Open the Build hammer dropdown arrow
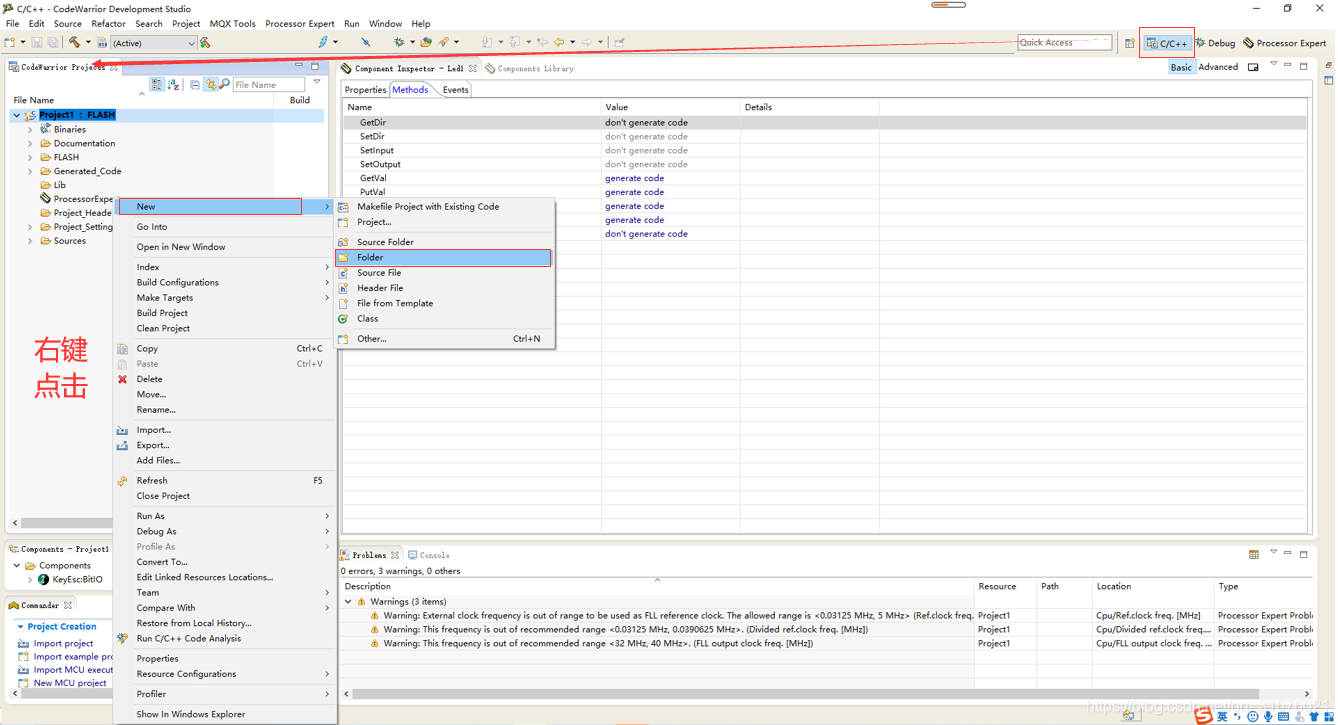Image resolution: width=1338 pixels, height=725 pixels. coord(88,43)
